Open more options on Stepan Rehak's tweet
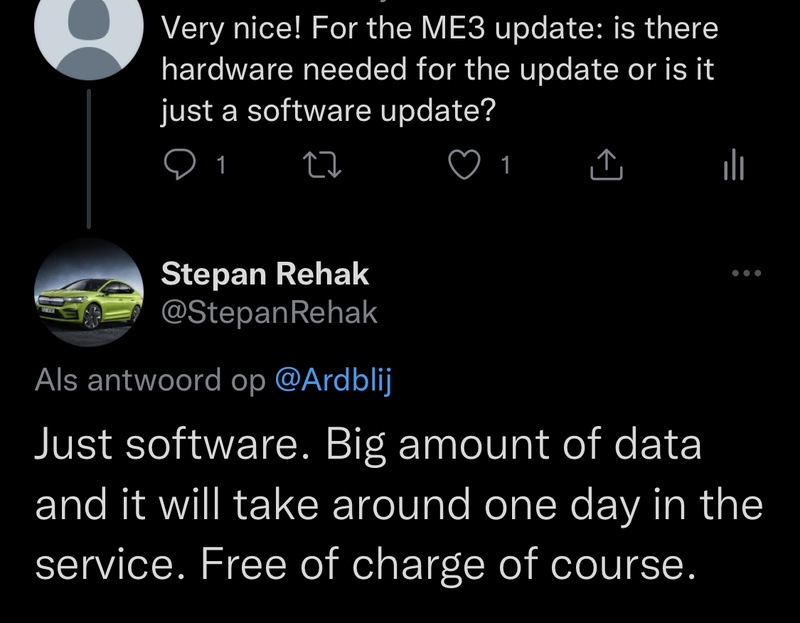The height and width of the screenshot is (623, 800). [x=746, y=273]
